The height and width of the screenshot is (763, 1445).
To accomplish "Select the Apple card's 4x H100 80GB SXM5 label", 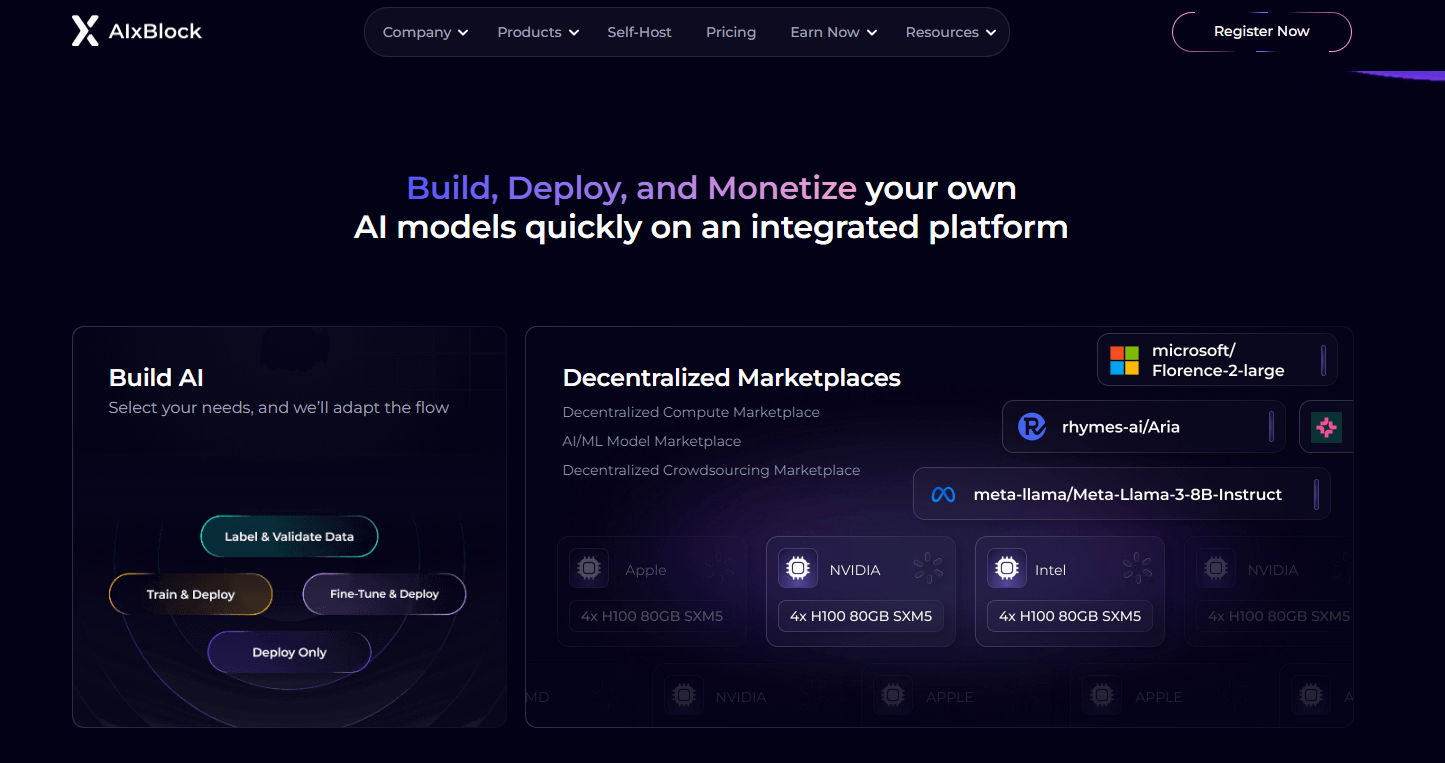I will click(x=651, y=616).
